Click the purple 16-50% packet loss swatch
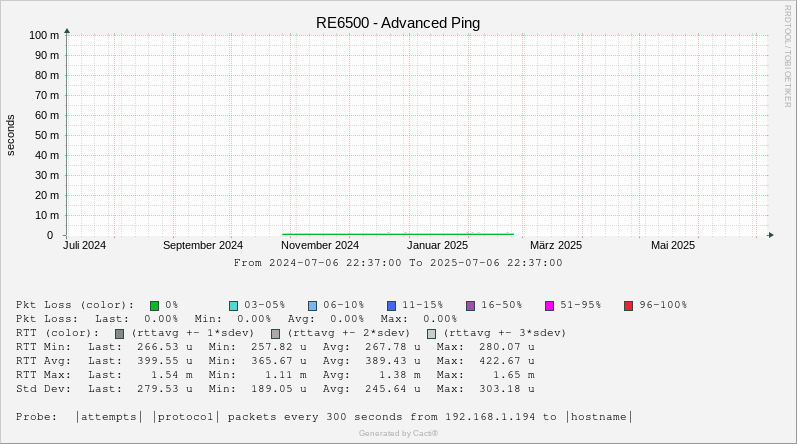This screenshot has width=797, height=444. 471,306
